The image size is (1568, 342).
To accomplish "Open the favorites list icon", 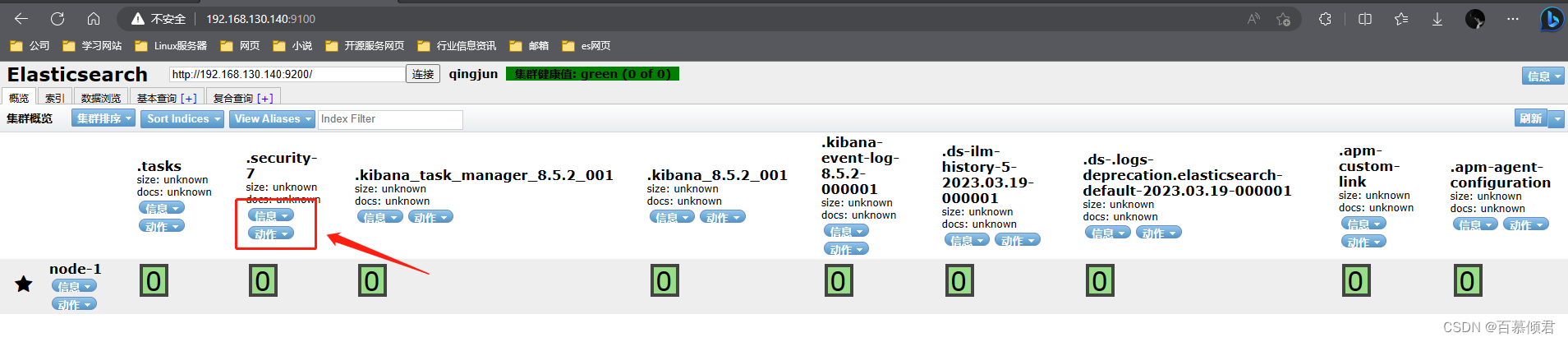I will [1401, 19].
